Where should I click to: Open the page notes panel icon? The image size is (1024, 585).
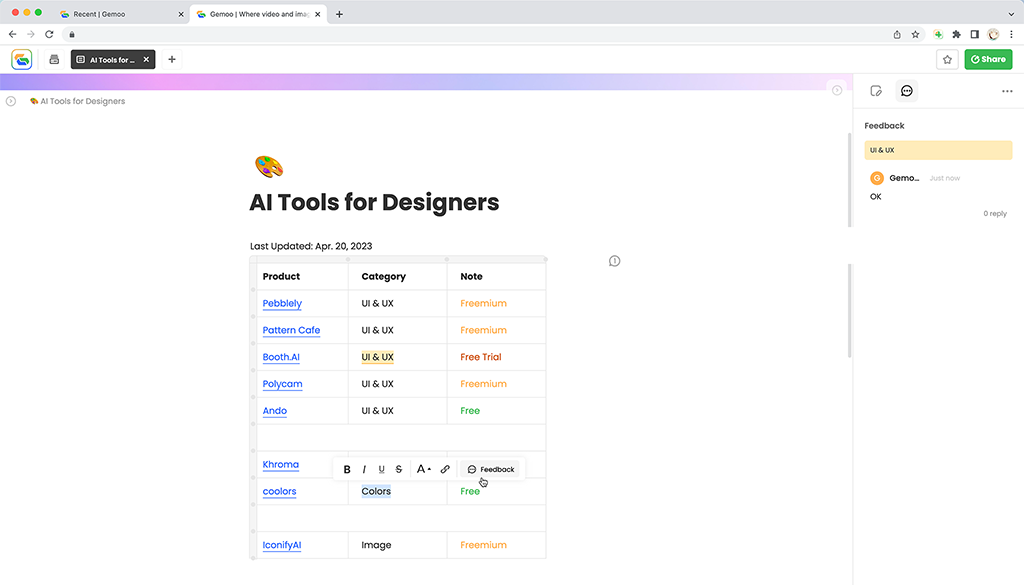click(x=876, y=91)
